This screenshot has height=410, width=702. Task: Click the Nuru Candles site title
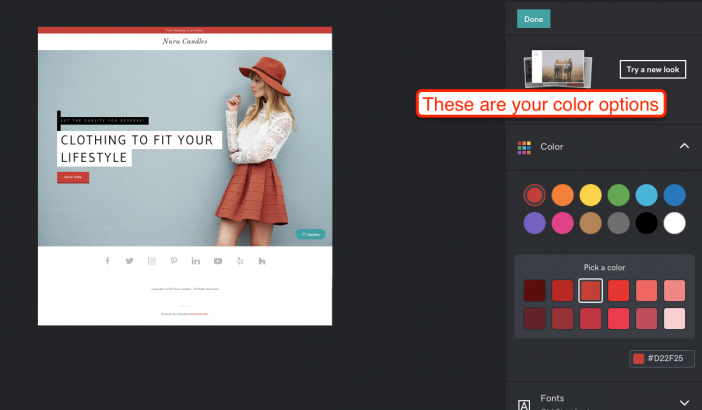185,41
